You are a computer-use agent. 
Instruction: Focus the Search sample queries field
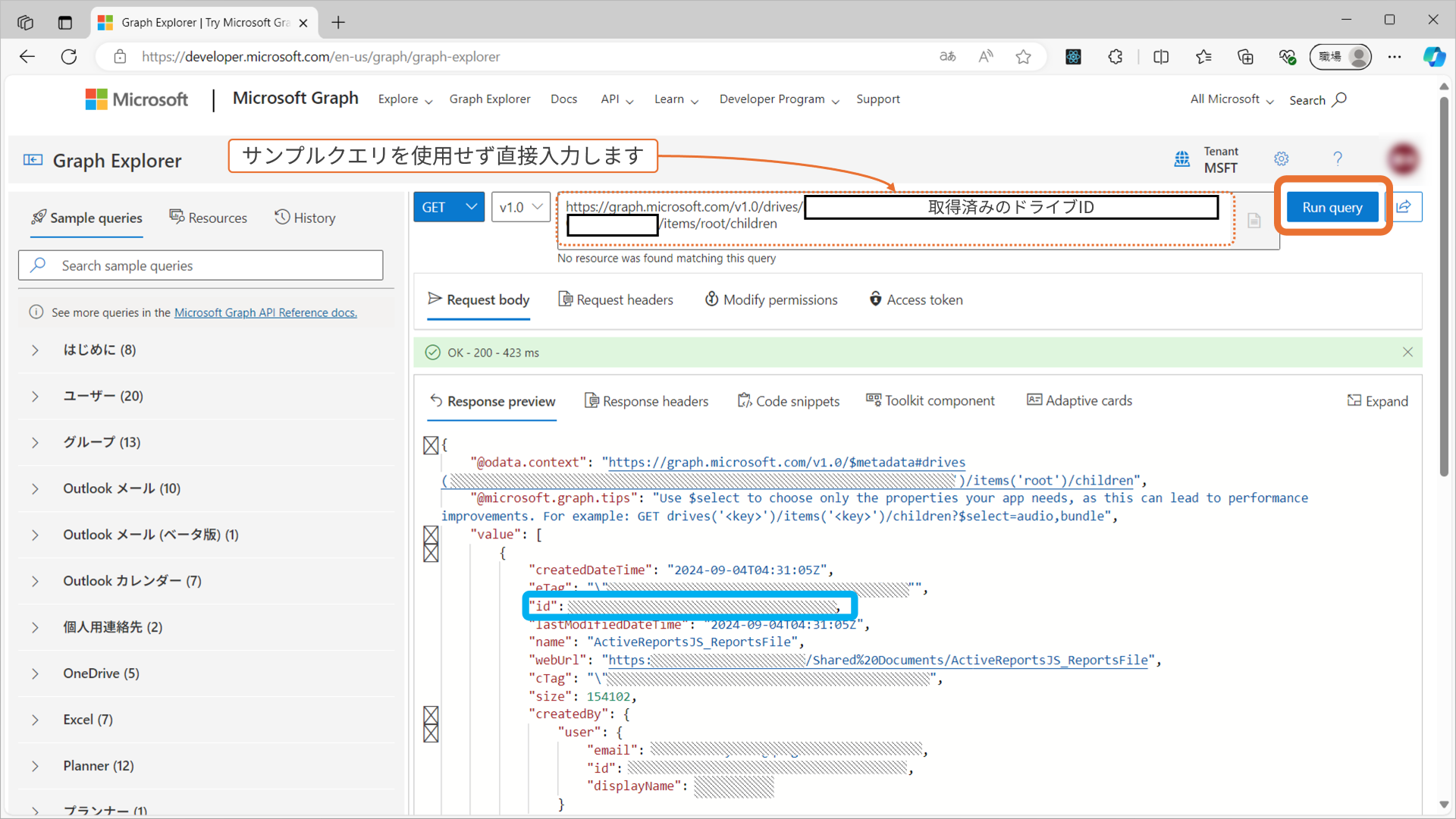tap(200, 265)
